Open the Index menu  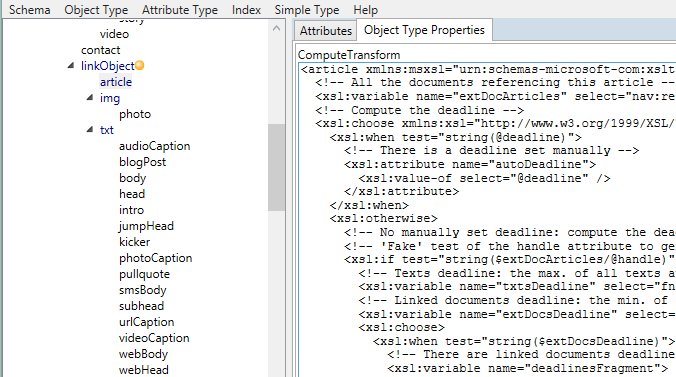click(246, 9)
